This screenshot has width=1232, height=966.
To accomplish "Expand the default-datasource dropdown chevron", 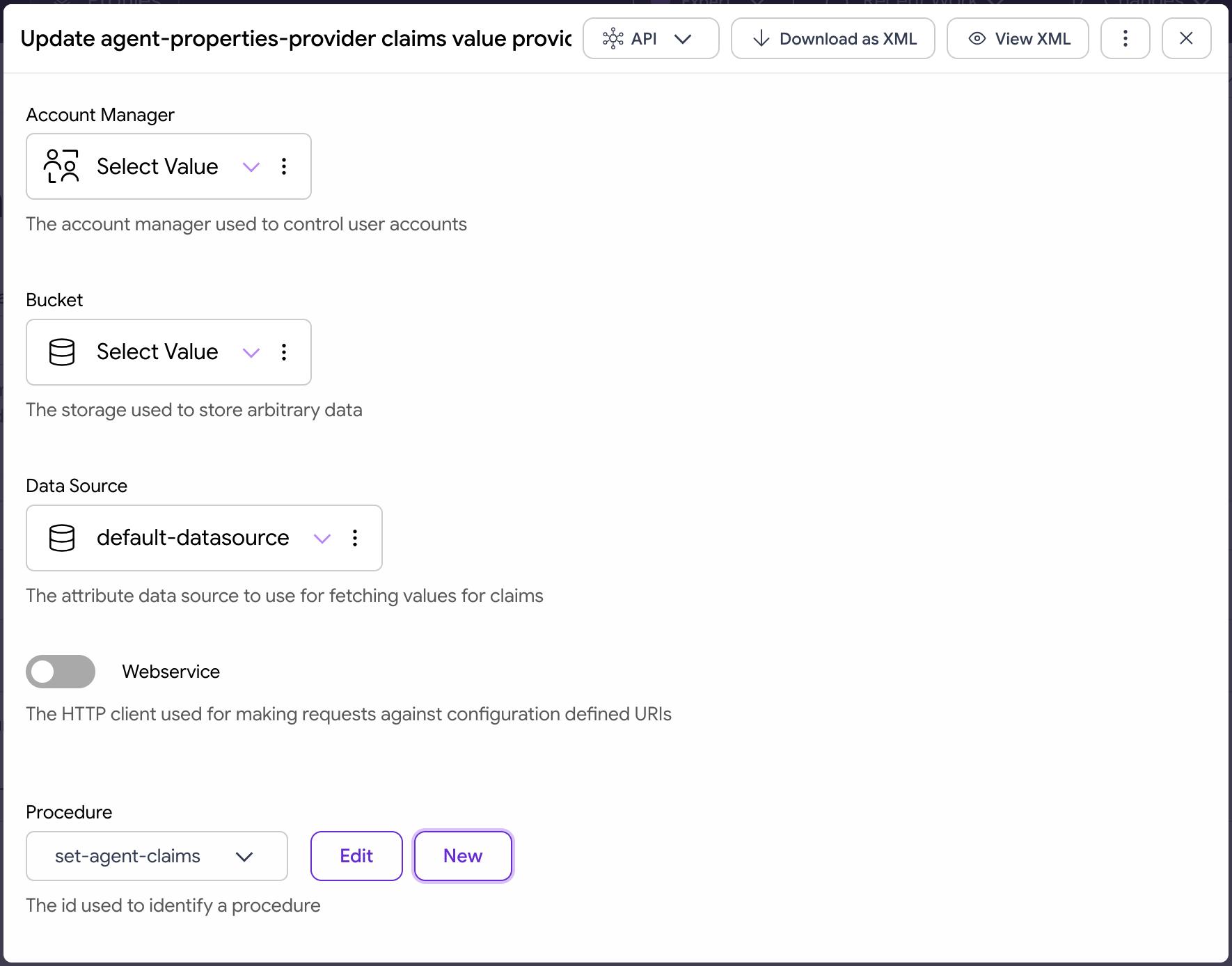I will 322,538.
